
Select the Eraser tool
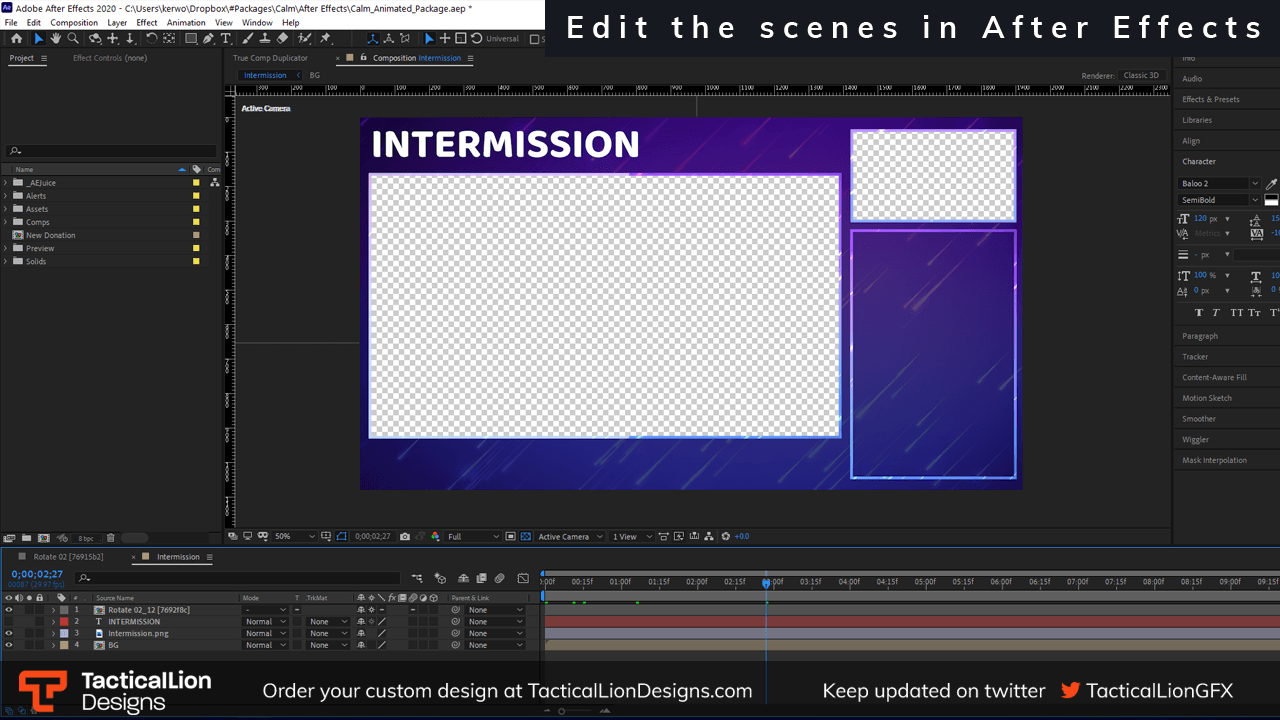coord(283,38)
